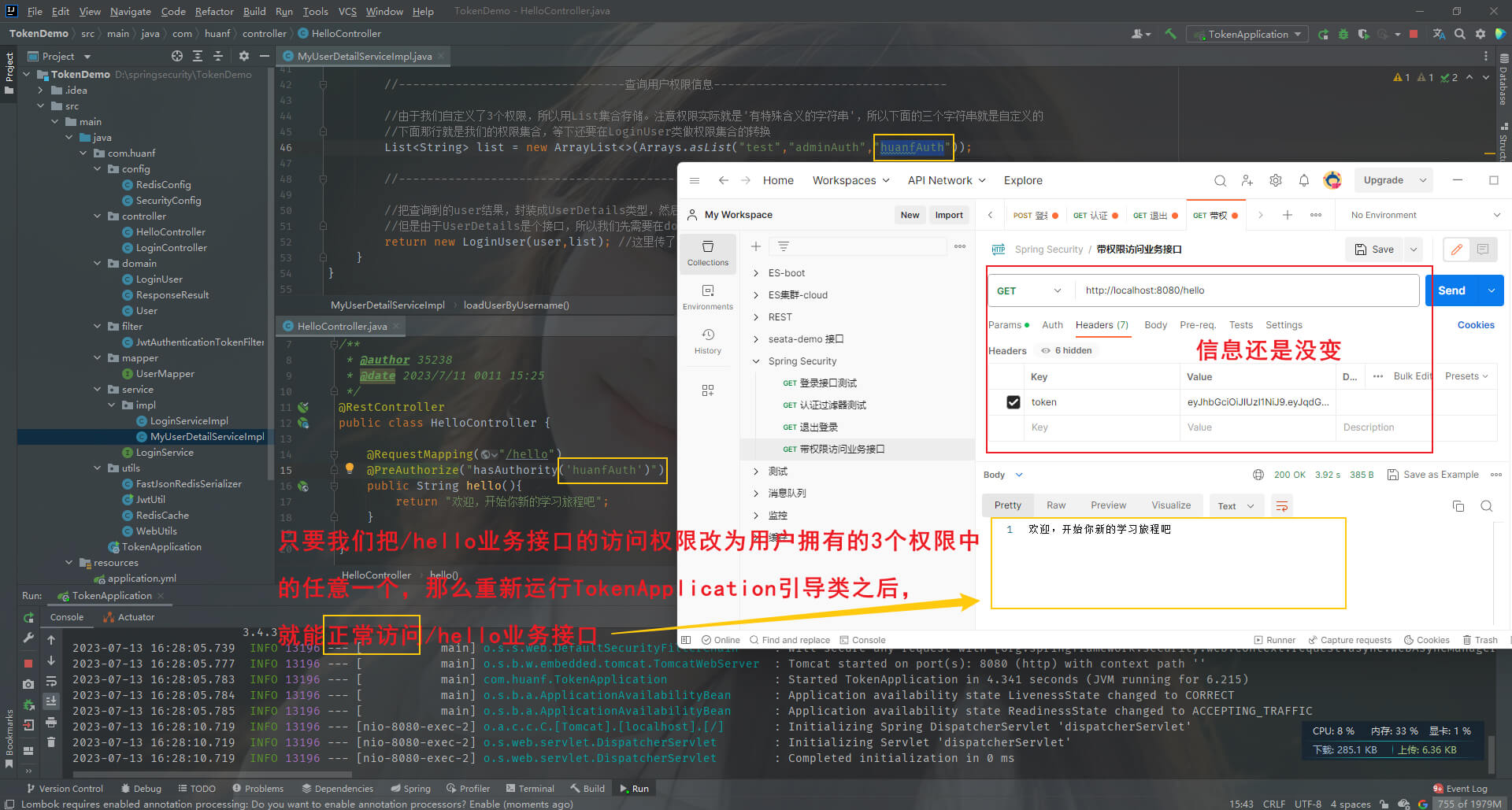Click Postman invite user icon

(x=1247, y=180)
